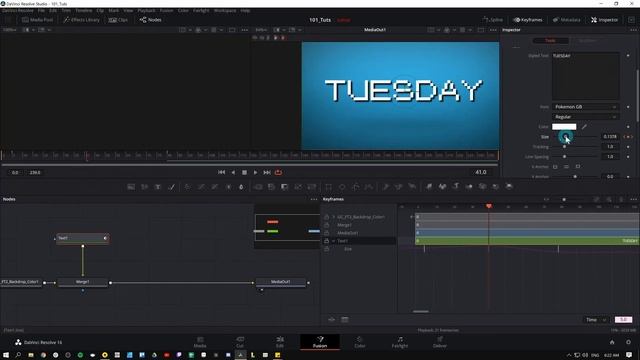Add a Polygon mask from the toolbar
Screen dimensions: 640x360
point(356,187)
